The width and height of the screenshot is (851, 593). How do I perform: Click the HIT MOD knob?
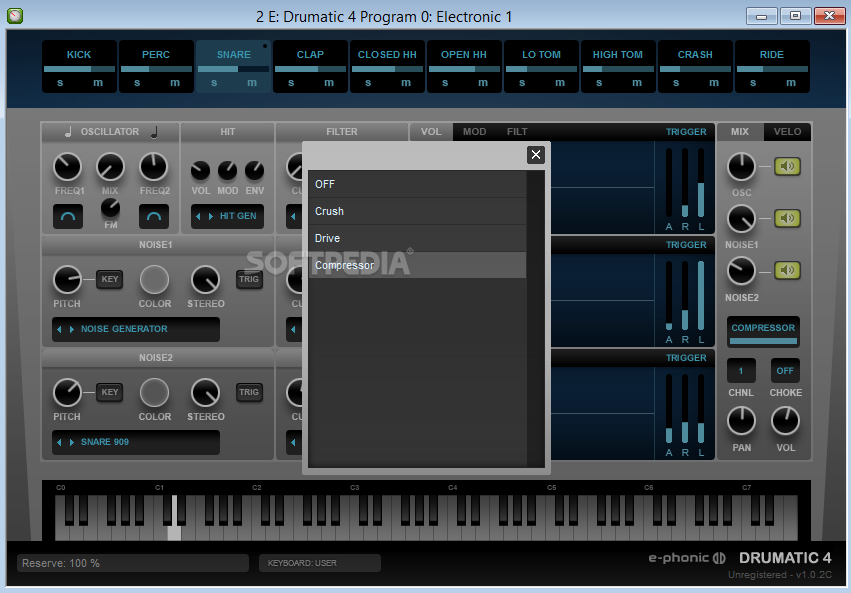pyautogui.click(x=227, y=170)
